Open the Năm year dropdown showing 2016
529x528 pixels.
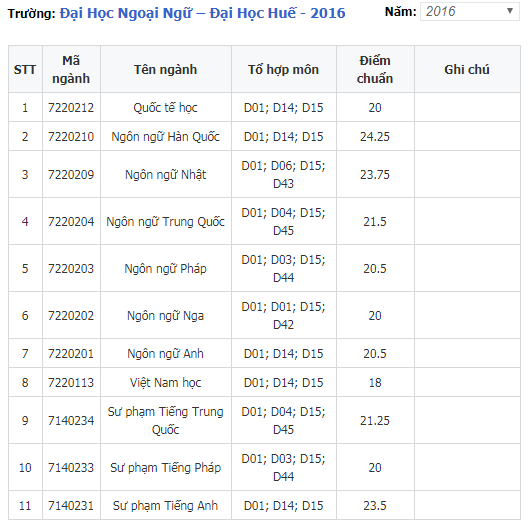click(x=469, y=11)
